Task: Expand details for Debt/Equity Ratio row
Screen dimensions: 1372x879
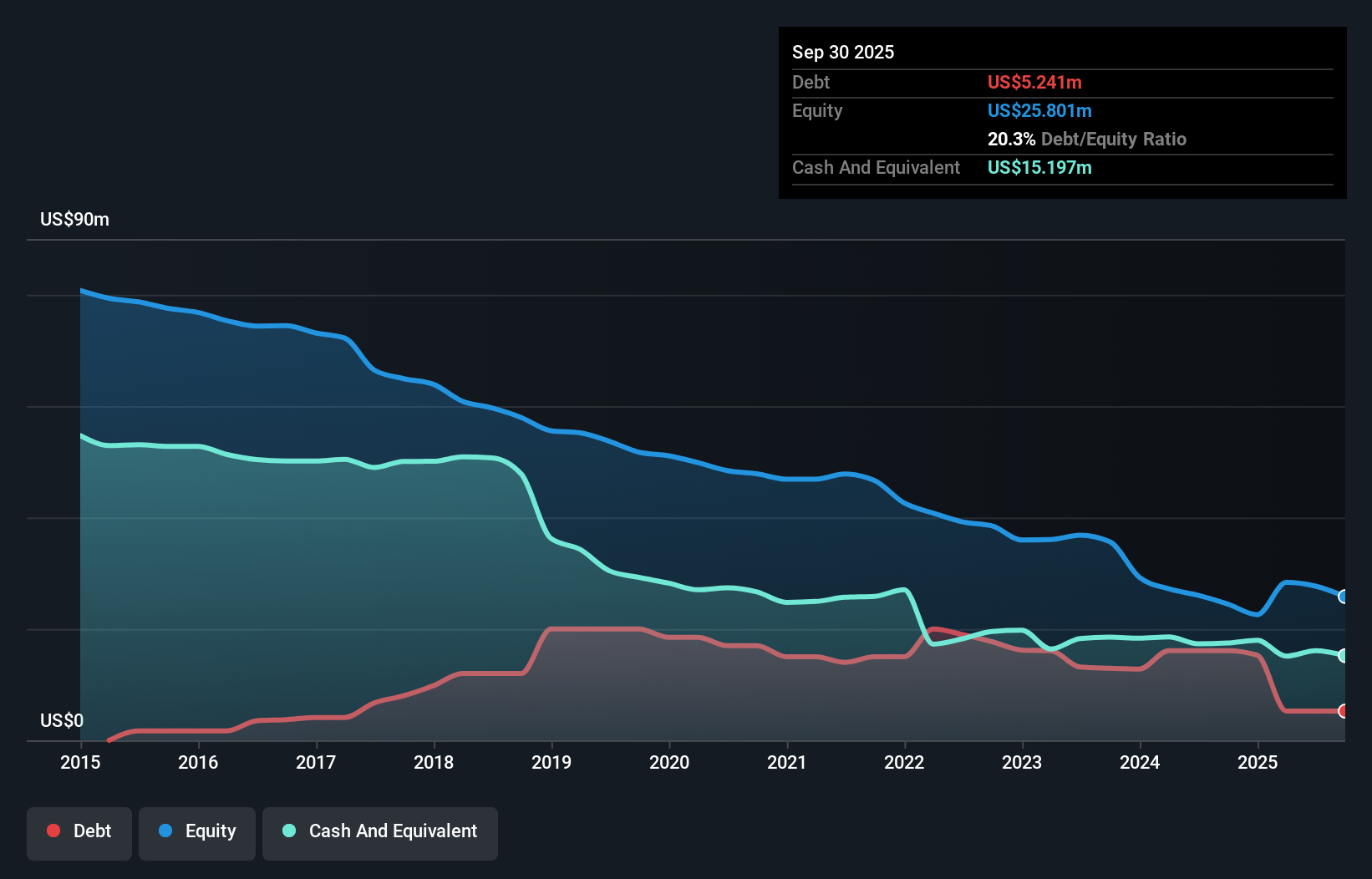Action: 1086,139
